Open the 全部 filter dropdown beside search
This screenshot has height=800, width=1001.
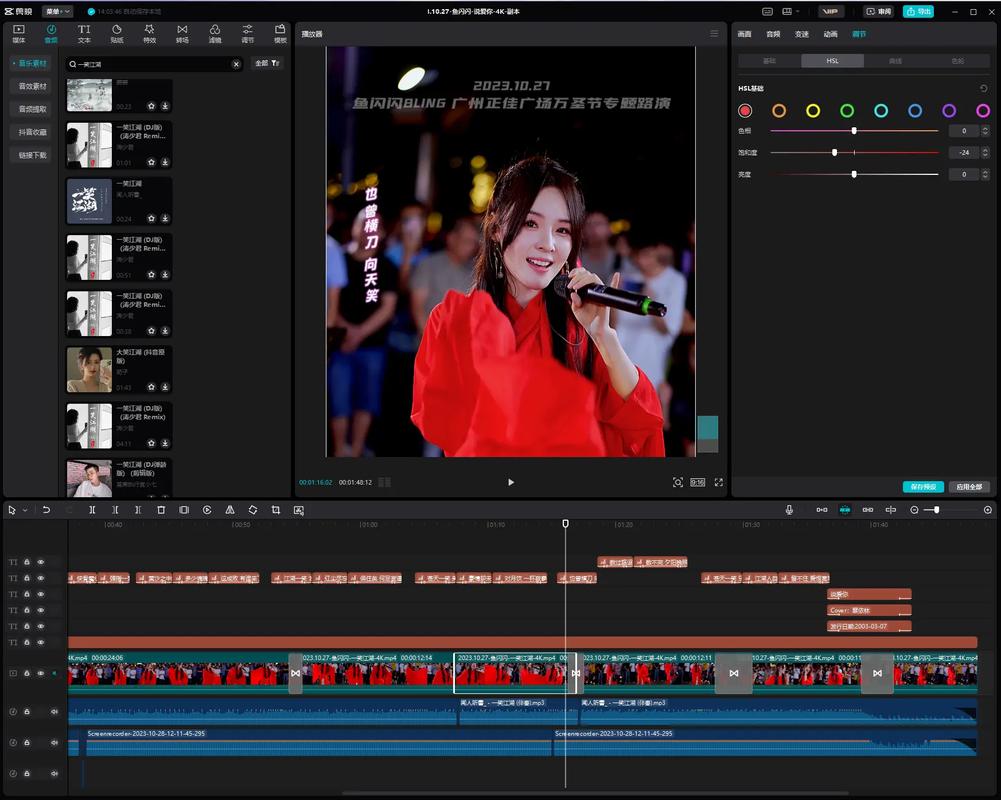[x=268, y=63]
